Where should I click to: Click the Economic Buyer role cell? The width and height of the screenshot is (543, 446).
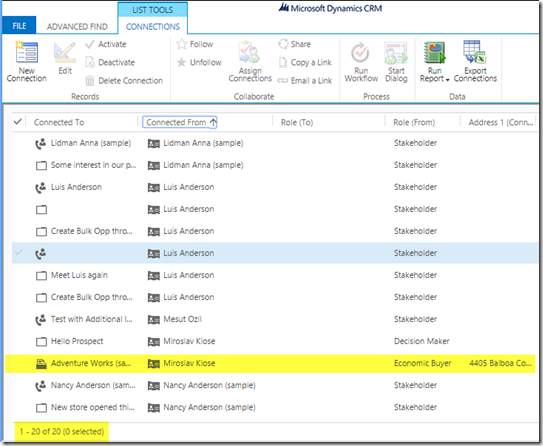(x=422, y=363)
